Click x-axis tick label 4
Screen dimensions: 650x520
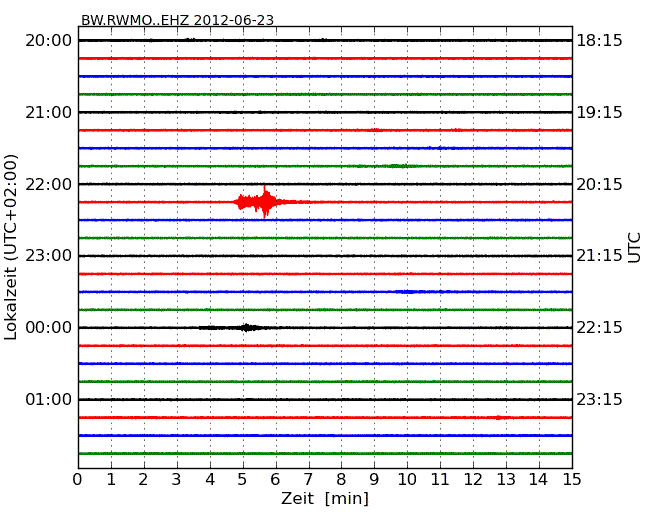click(x=210, y=479)
